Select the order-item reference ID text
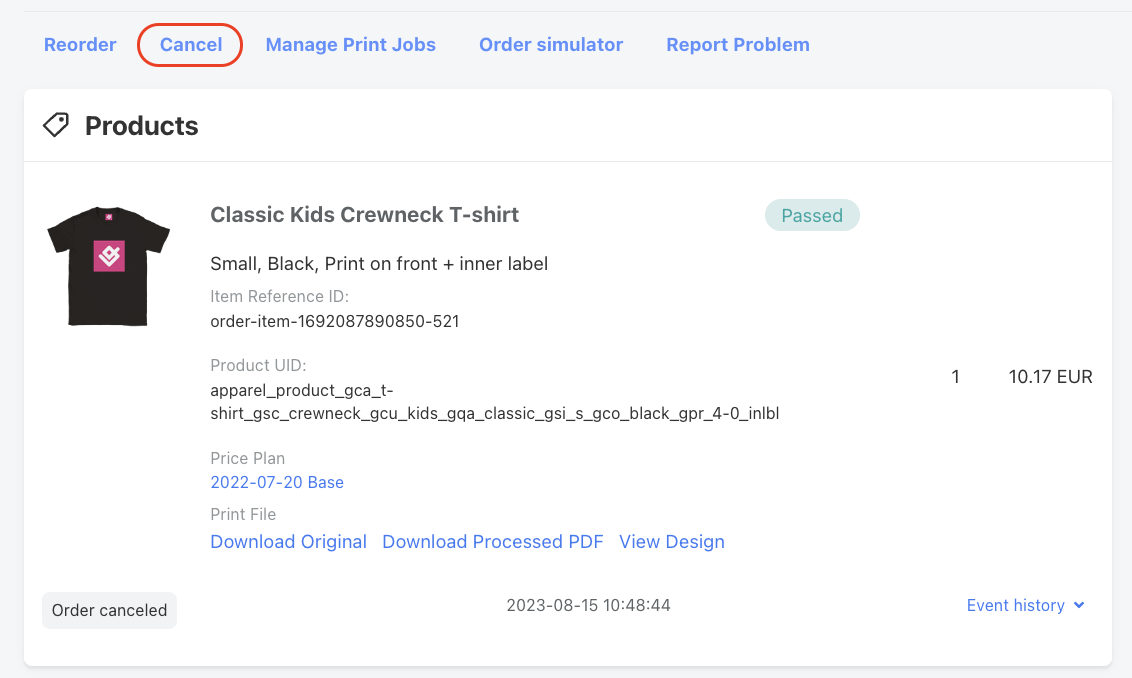1132x678 pixels. pyautogui.click(x=335, y=321)
